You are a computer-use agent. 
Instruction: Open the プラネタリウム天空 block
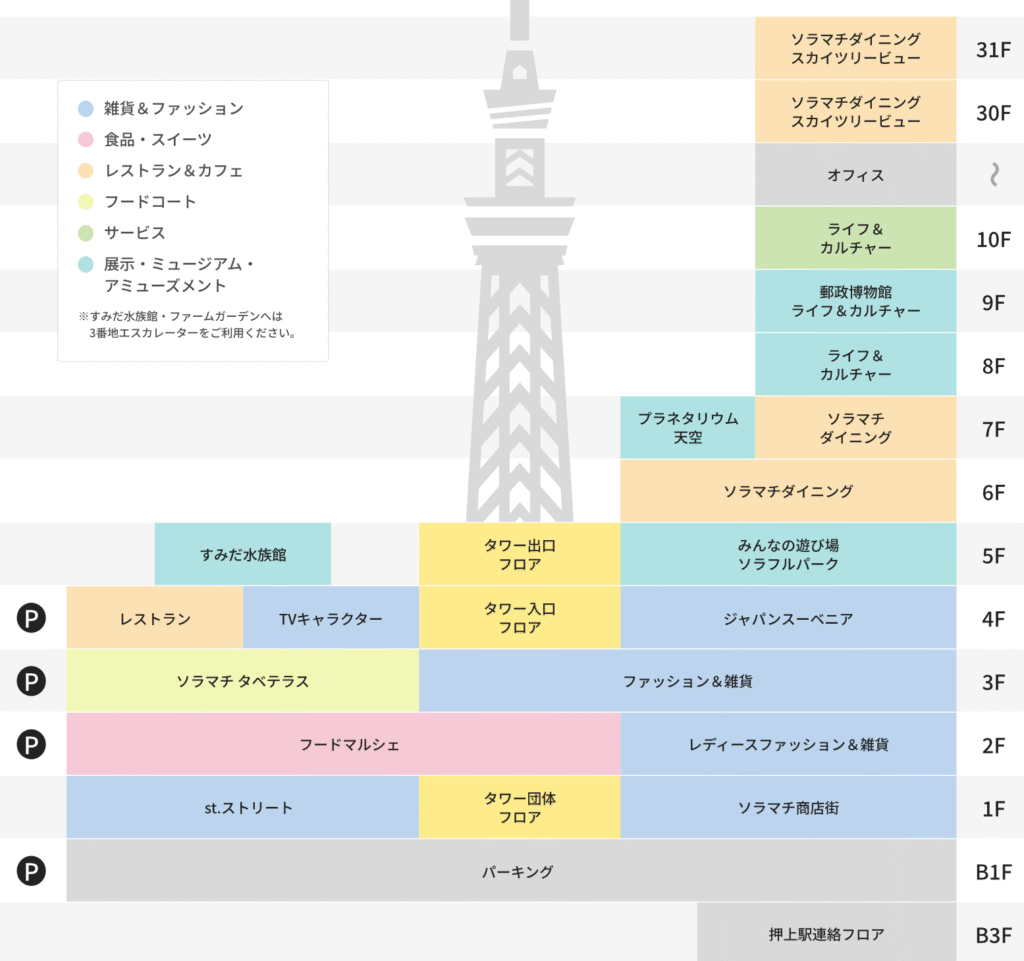tap(688, 428)
